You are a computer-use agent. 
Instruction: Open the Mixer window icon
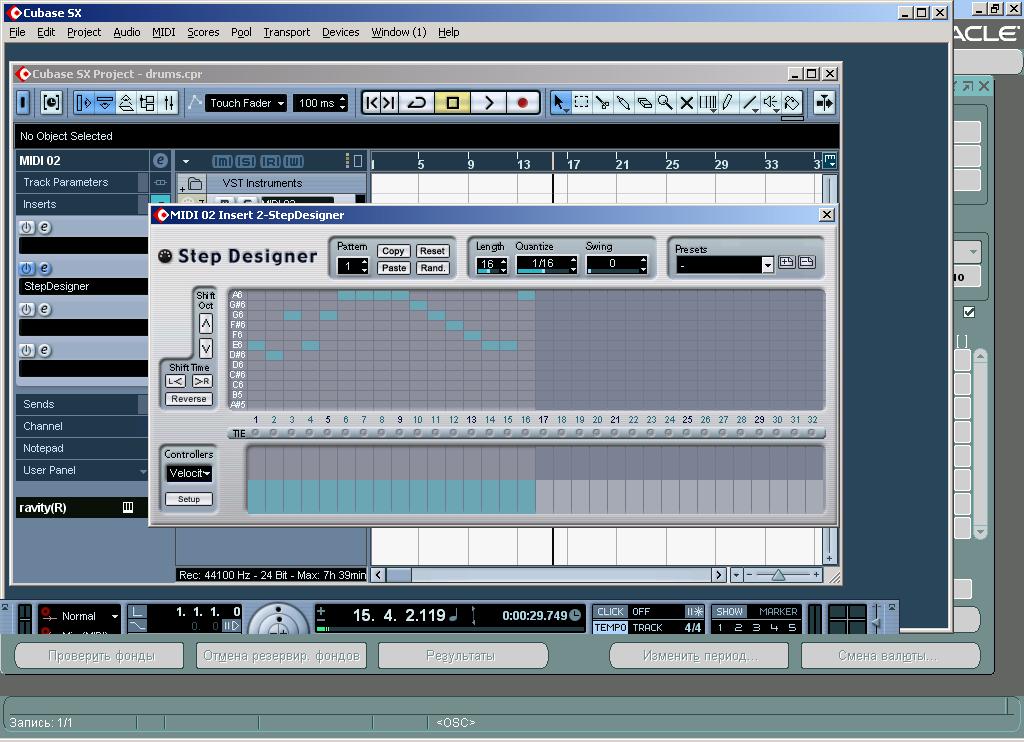pyautogui.click(x=168, y=103)
